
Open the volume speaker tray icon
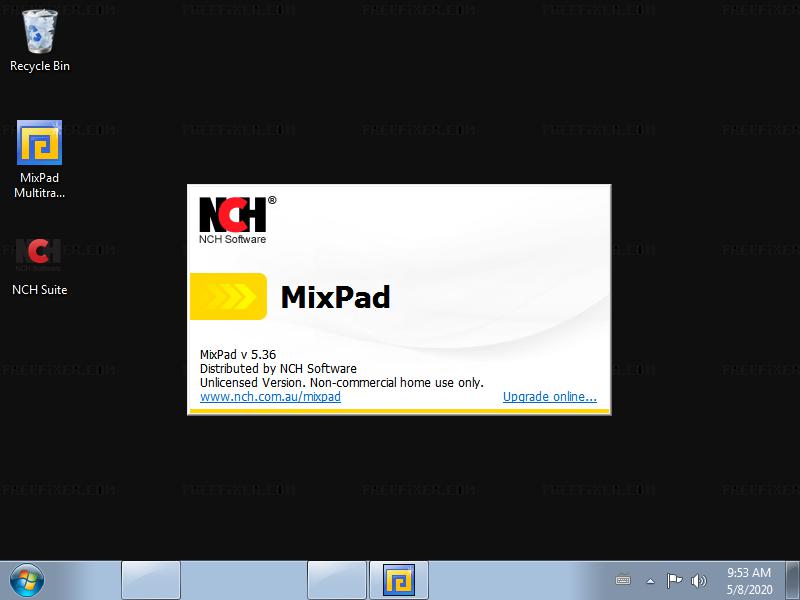tap(698, 581)
